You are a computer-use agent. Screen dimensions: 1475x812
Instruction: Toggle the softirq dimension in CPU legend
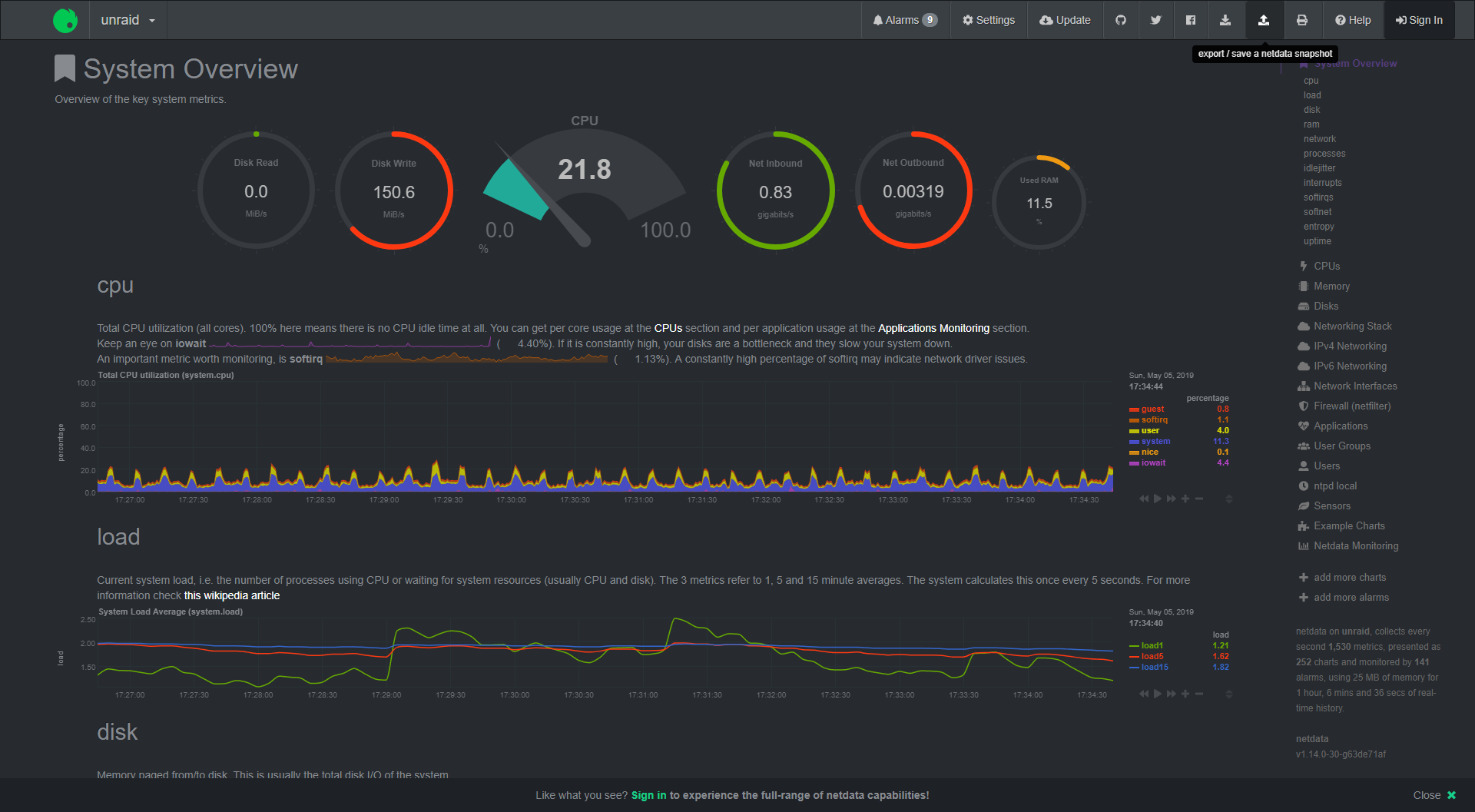pos(1154,419)
